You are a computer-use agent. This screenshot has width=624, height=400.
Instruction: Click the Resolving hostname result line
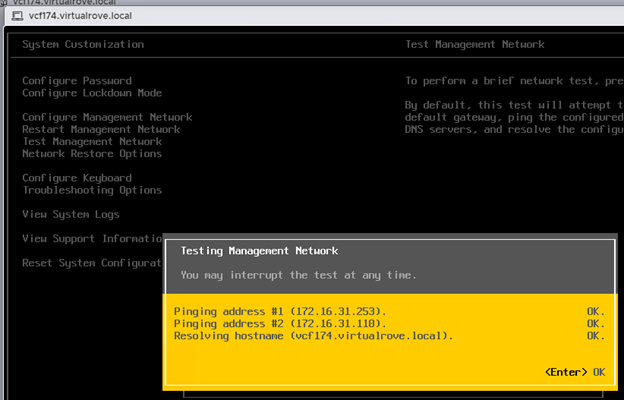(x=313, y=335)
